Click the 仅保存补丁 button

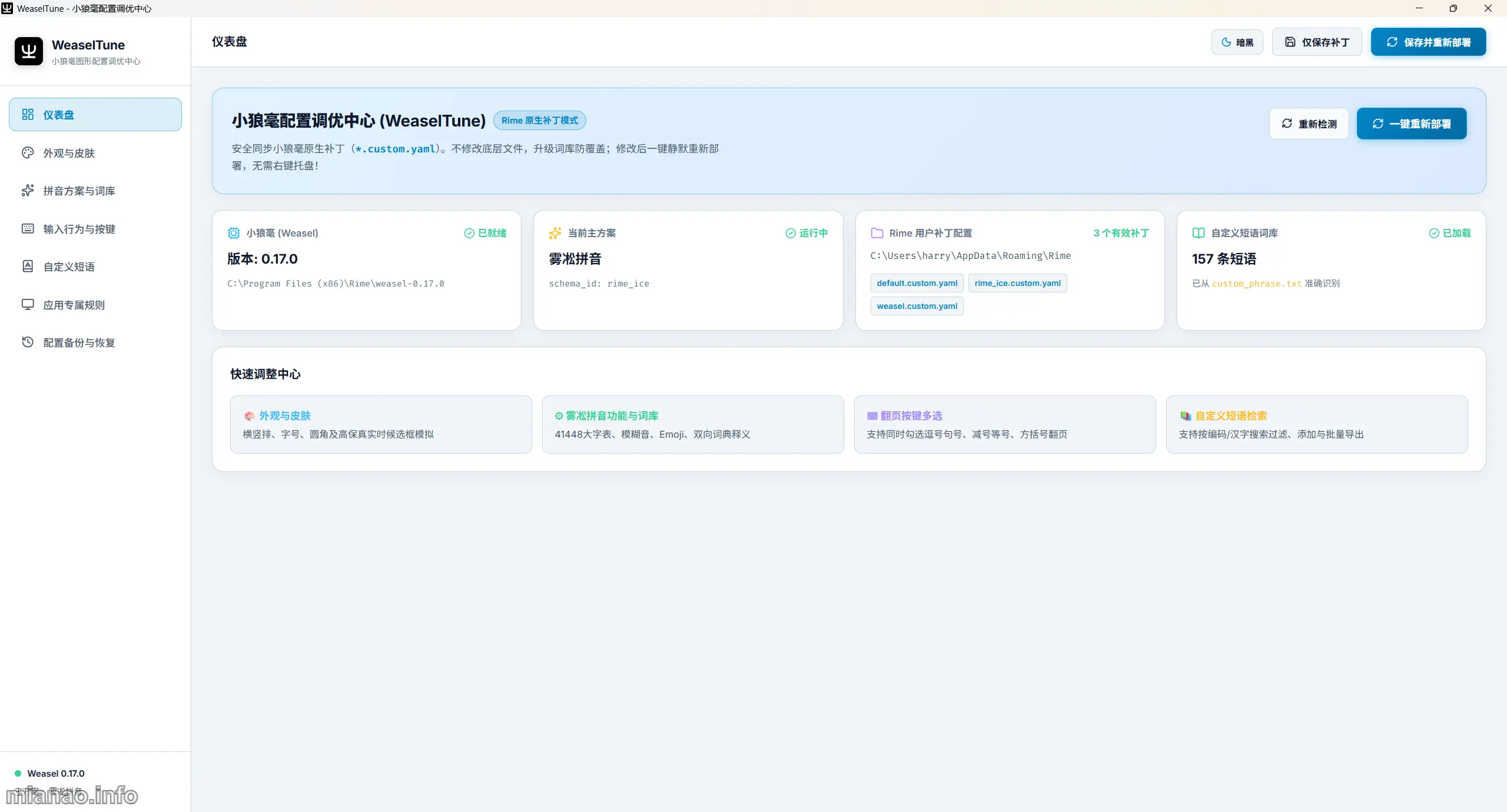coord(1317,42)
